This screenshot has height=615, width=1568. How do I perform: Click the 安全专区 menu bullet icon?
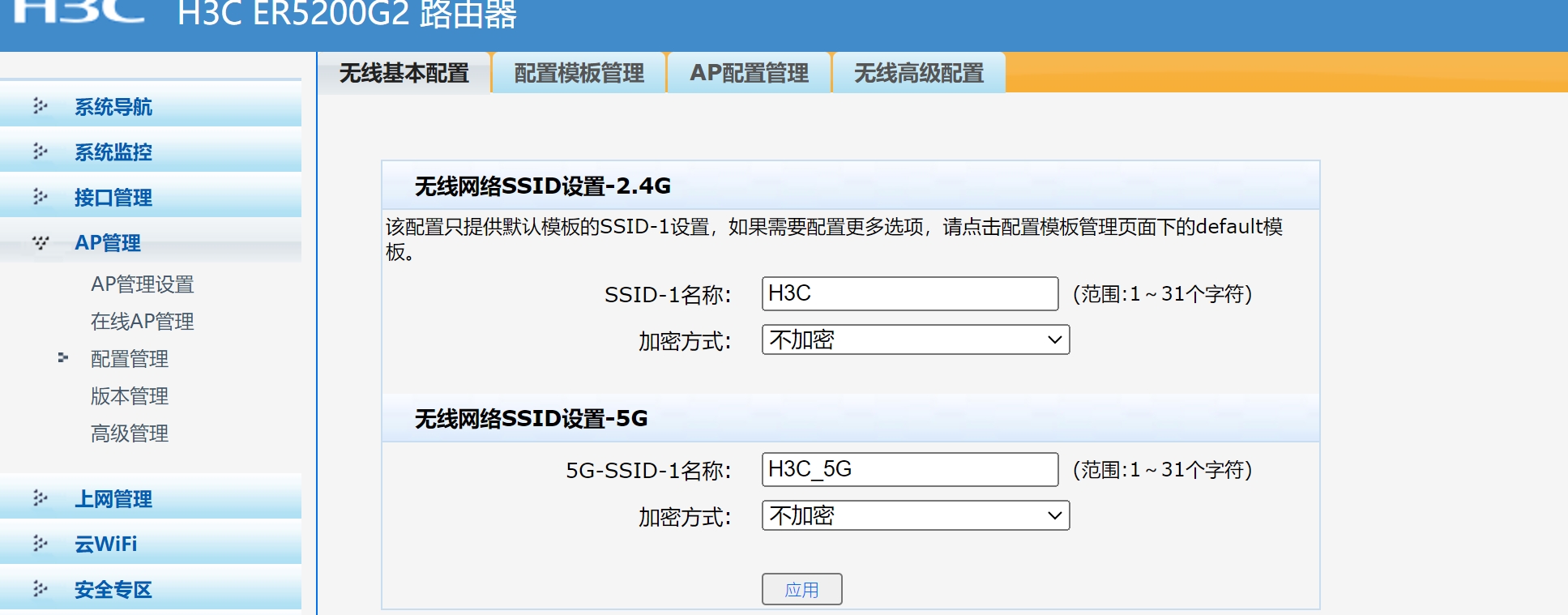40,589
